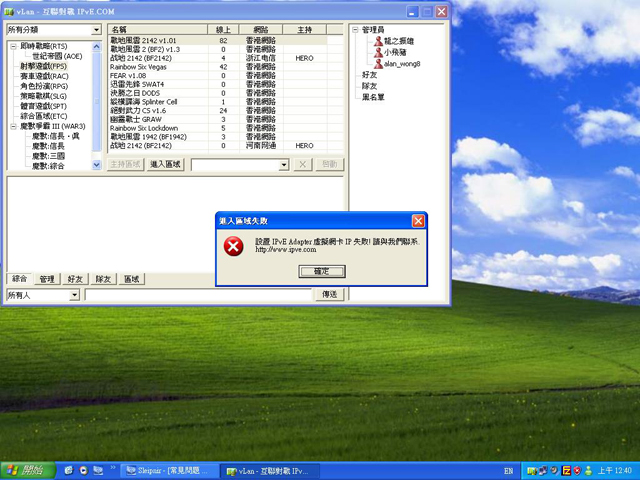Click the 進入區域 button
The height and width of the screenshot is (480, 640).
(165, 164)
